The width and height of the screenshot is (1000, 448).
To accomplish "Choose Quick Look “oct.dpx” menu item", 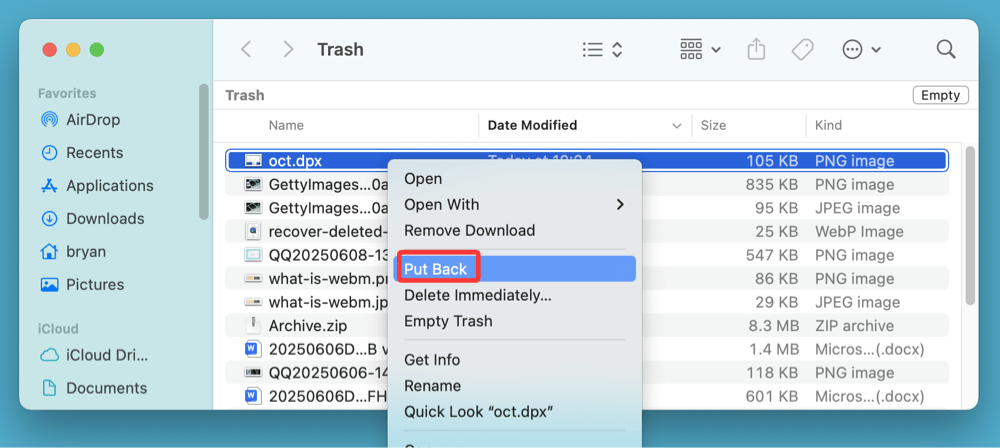I will click(515, 412).
